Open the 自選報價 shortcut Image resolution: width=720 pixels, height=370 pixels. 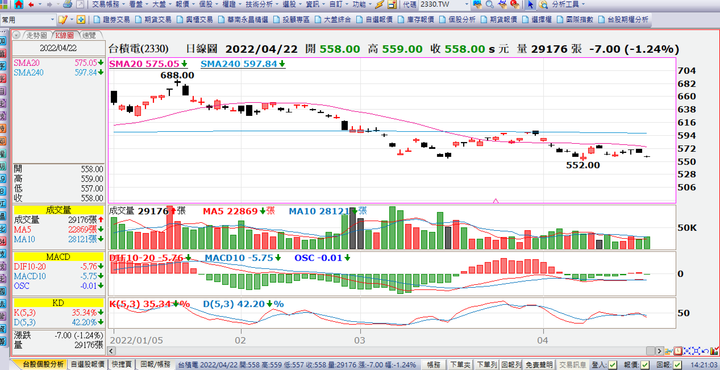point(375,20)
